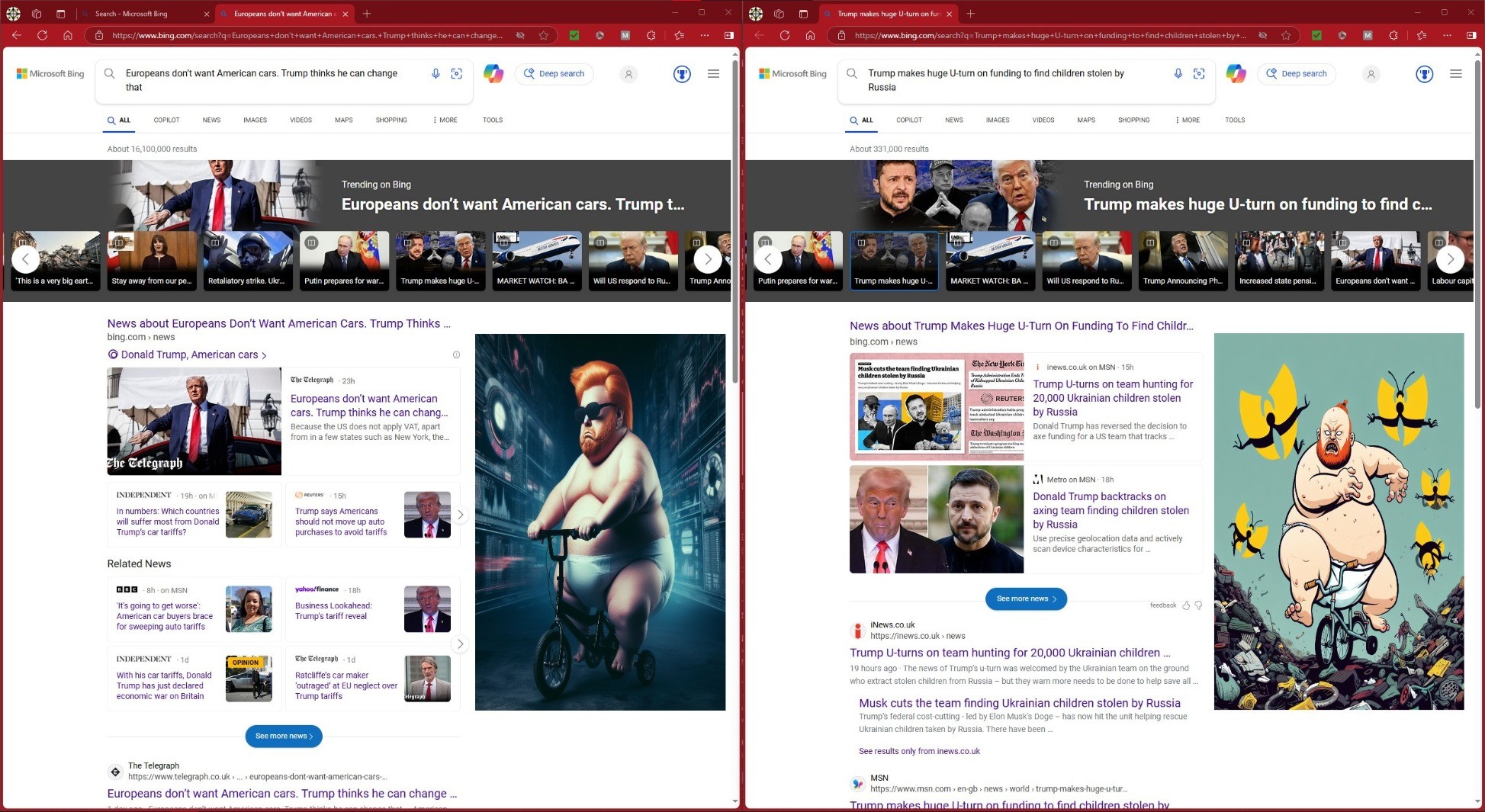Click 'See more news' in right window

1026,599
